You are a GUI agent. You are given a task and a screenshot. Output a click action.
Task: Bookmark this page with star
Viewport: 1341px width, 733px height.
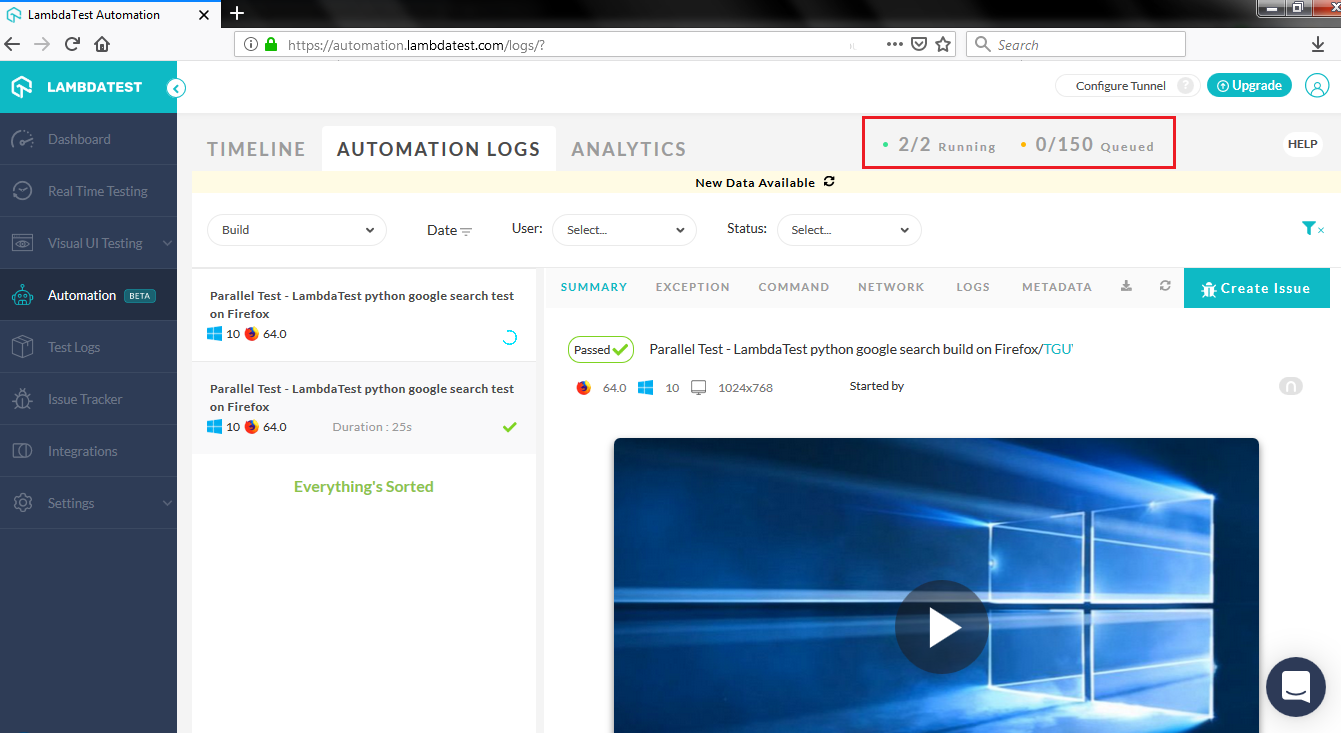(x=943, y=44)
